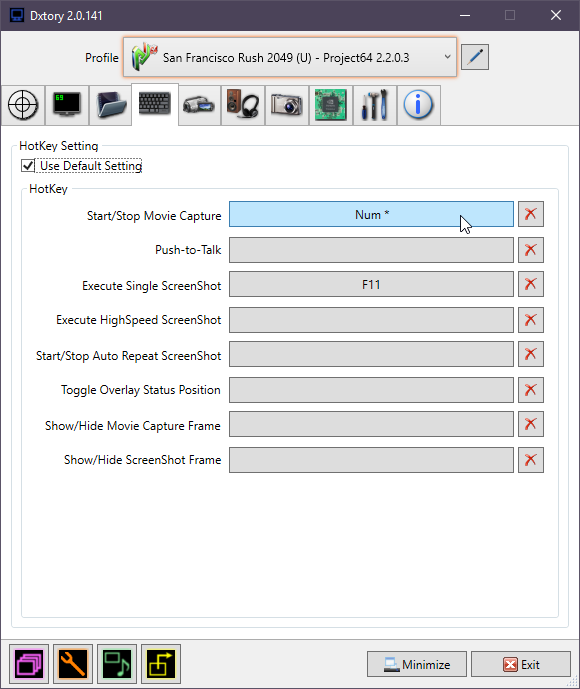Click the Execute Single ScreenShot F11 field

pos(371,284)
